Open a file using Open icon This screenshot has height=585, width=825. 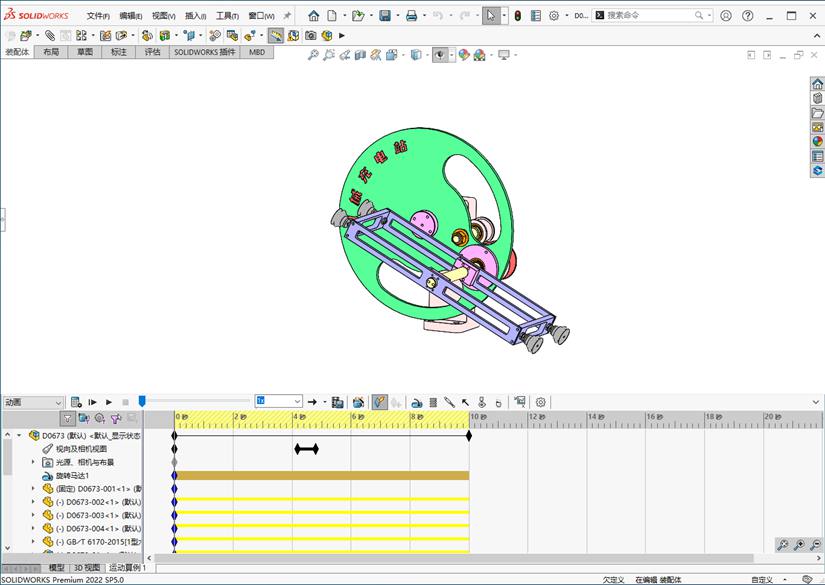coord(358,16)
